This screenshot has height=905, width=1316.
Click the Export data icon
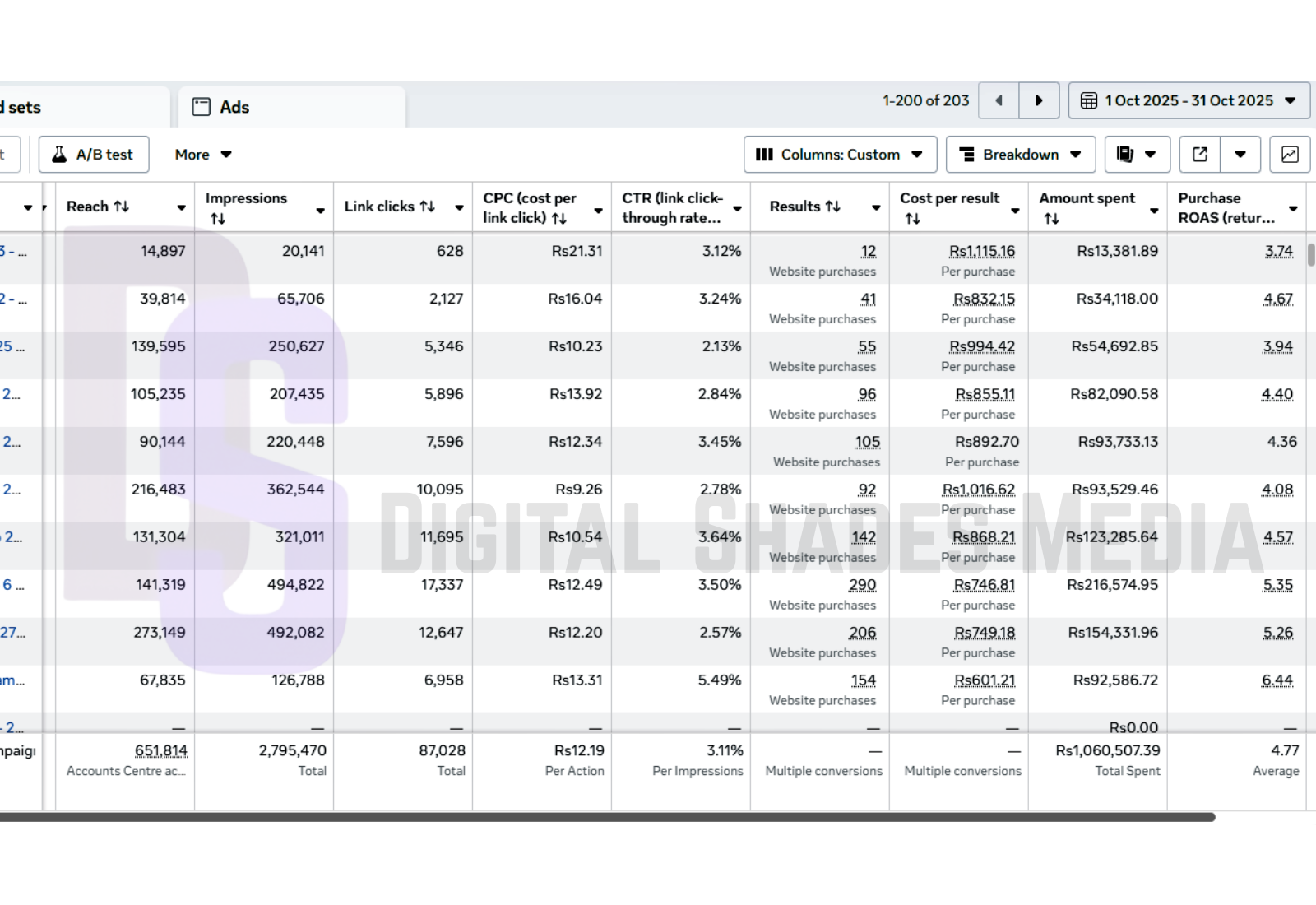1200,155
